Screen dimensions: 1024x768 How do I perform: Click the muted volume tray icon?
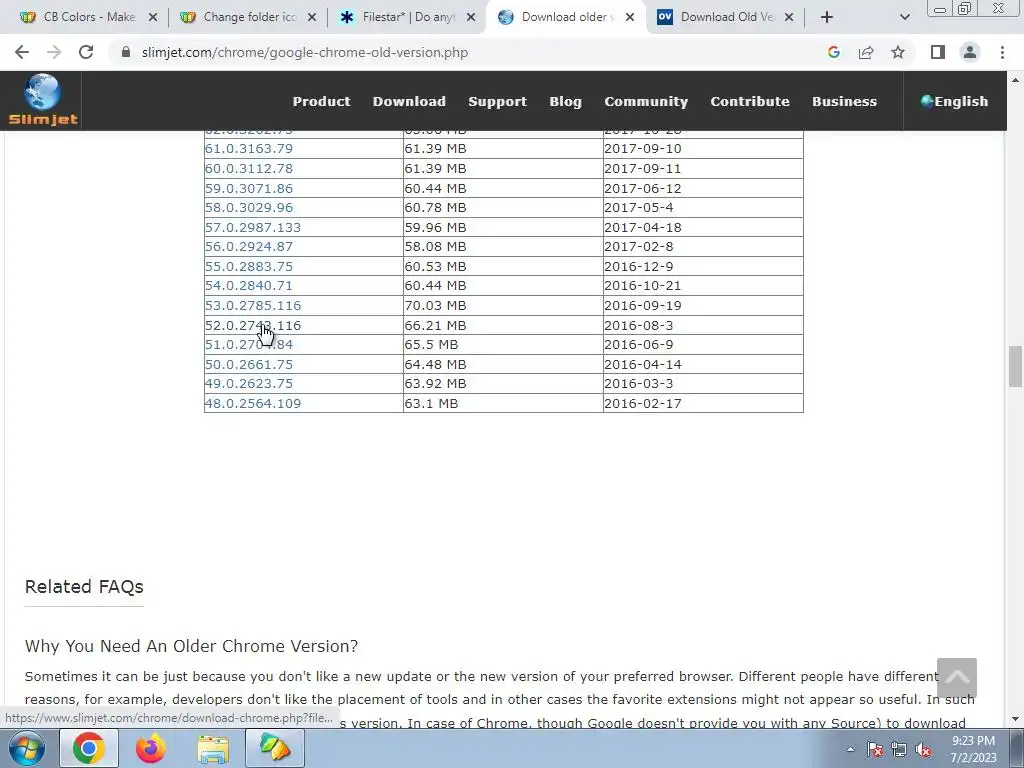pos(923,750)
